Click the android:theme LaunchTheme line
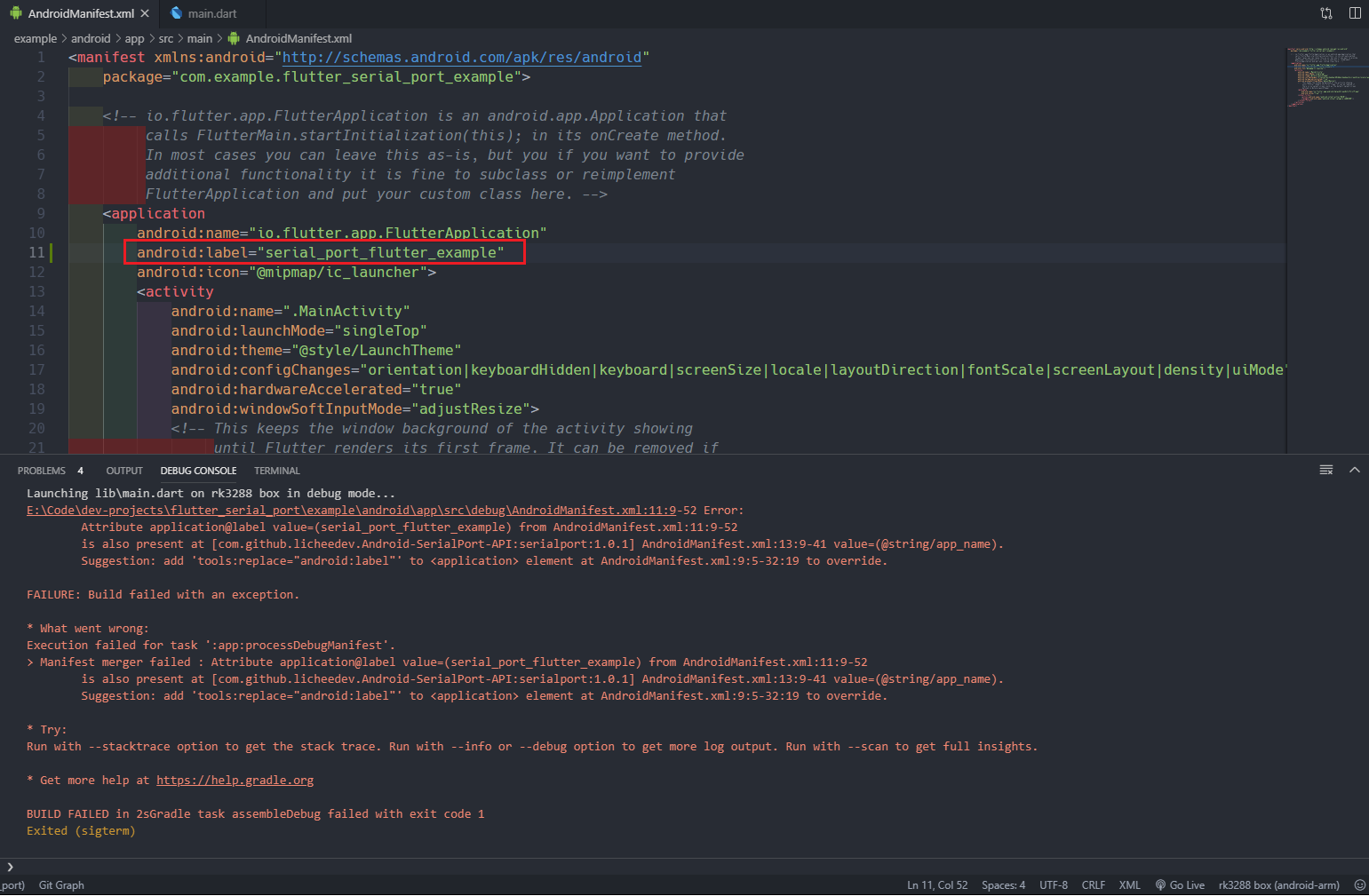 pos(316,351)
